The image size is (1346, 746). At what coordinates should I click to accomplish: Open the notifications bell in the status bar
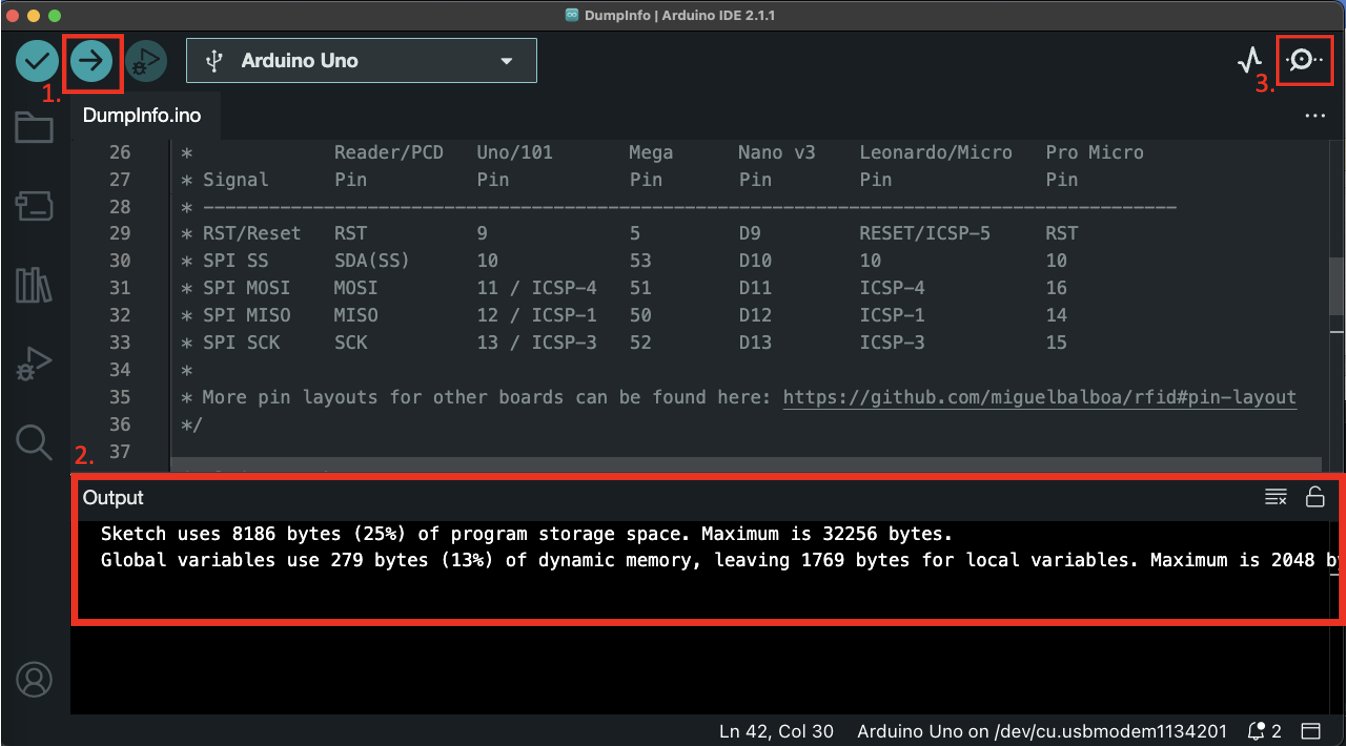(x=1264, y=731)
